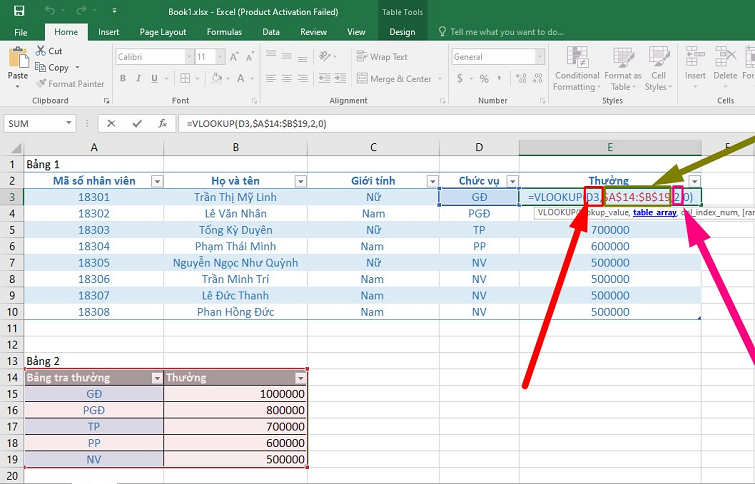Click the Undo arrow icon

click(x=50, y=11)
